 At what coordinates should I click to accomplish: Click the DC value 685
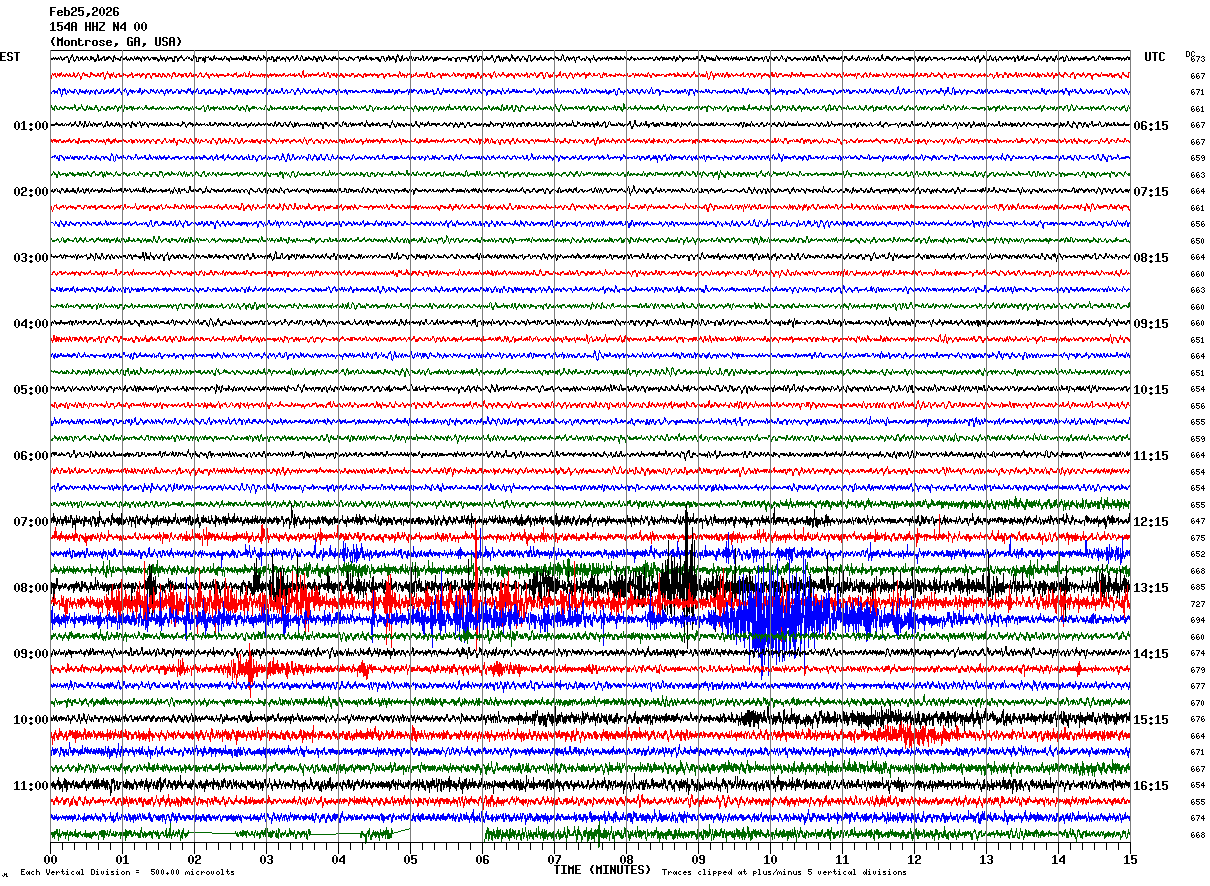(1197, 588)
